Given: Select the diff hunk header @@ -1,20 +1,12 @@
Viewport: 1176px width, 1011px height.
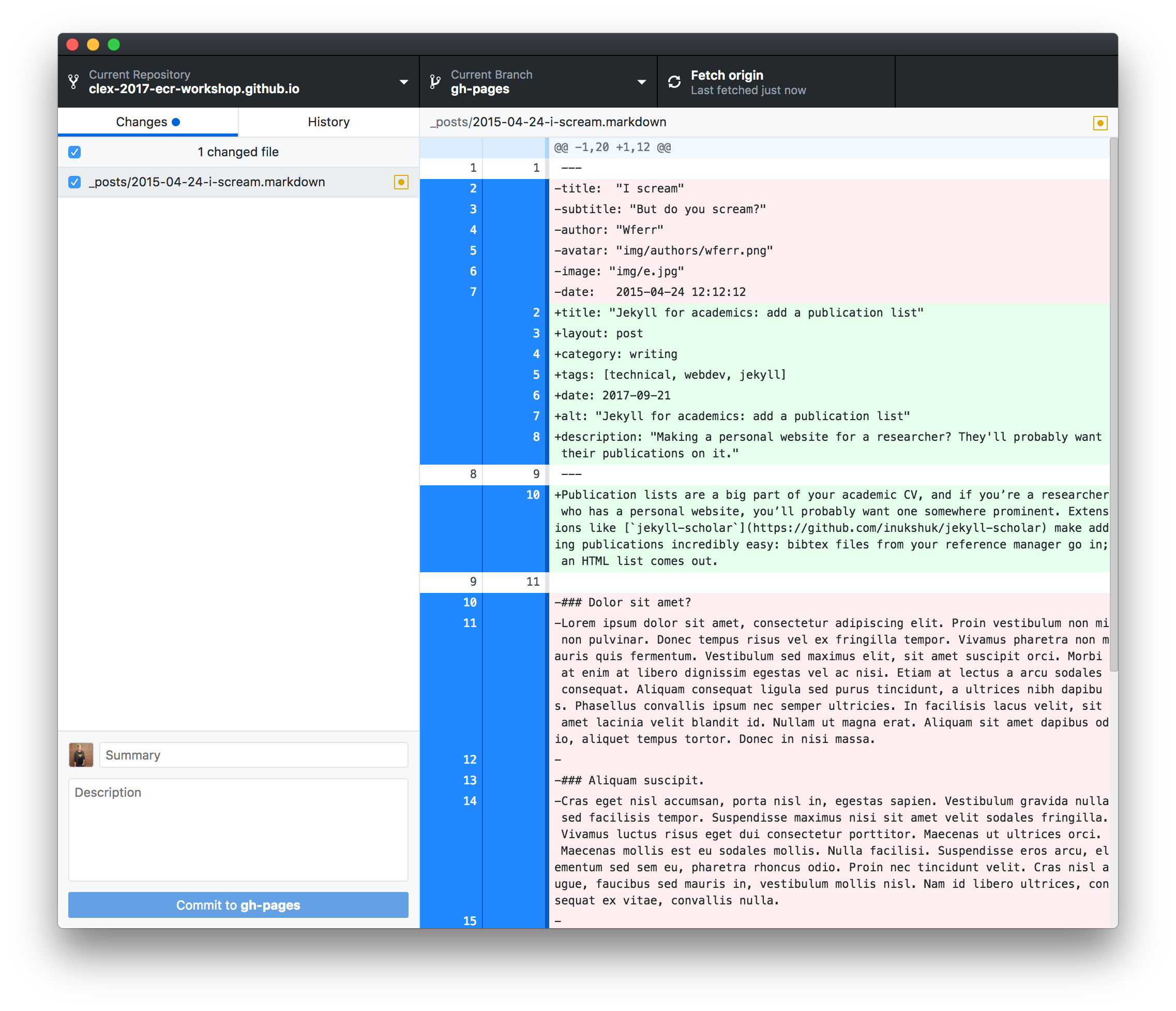Looking at the screenshot, I should (x=612, y=147).
